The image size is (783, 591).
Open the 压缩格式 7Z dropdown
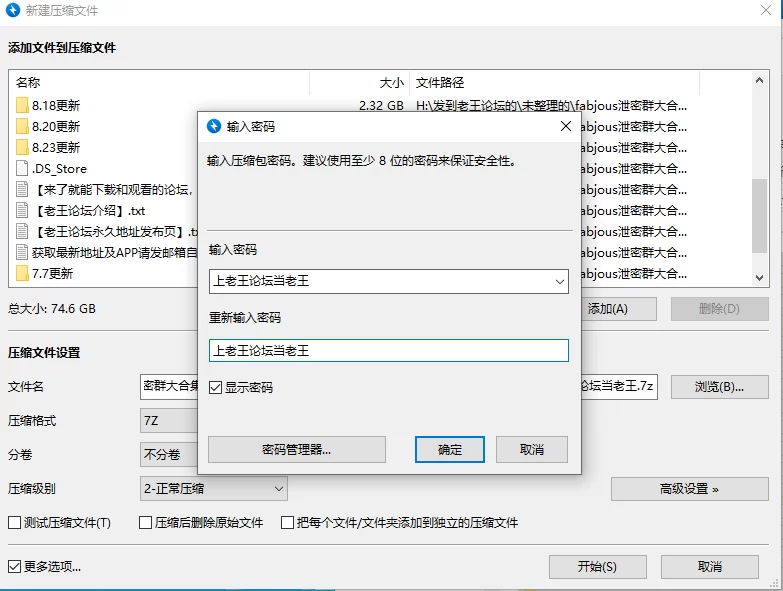(x=169, y=421)
